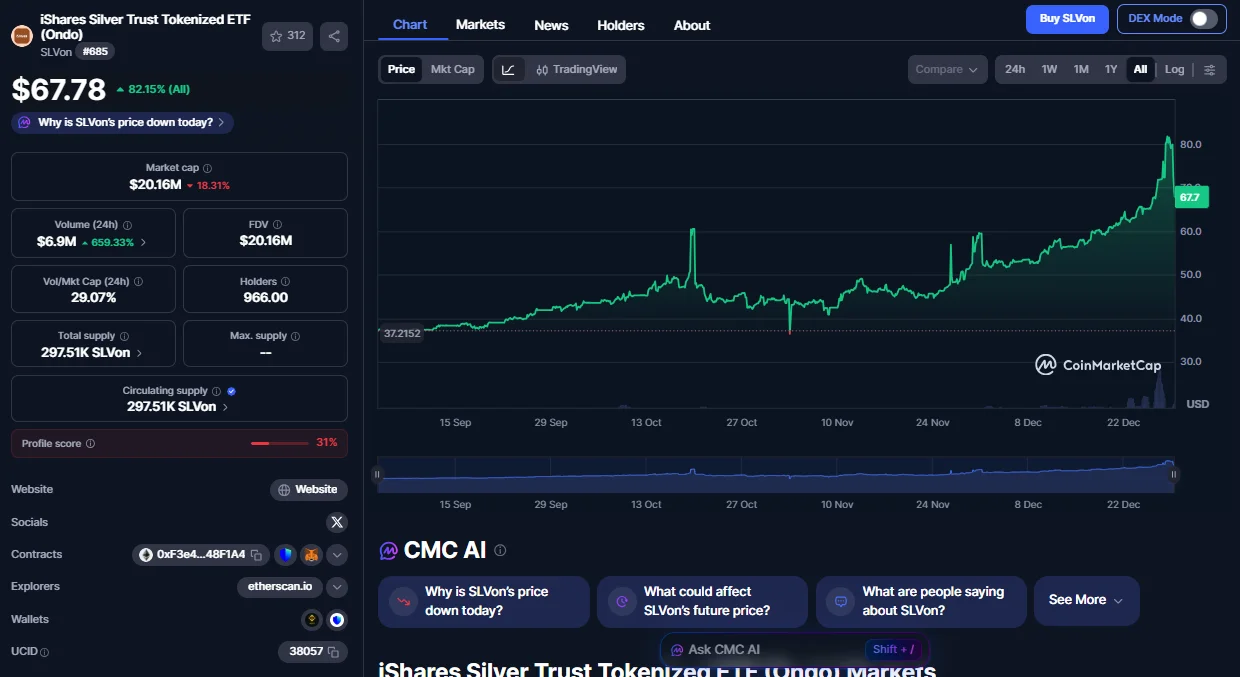1240x677 pixels.
Task: Expand the Explorers dropdown chevron
Action: pyautogui.click(x=337, y=587)
